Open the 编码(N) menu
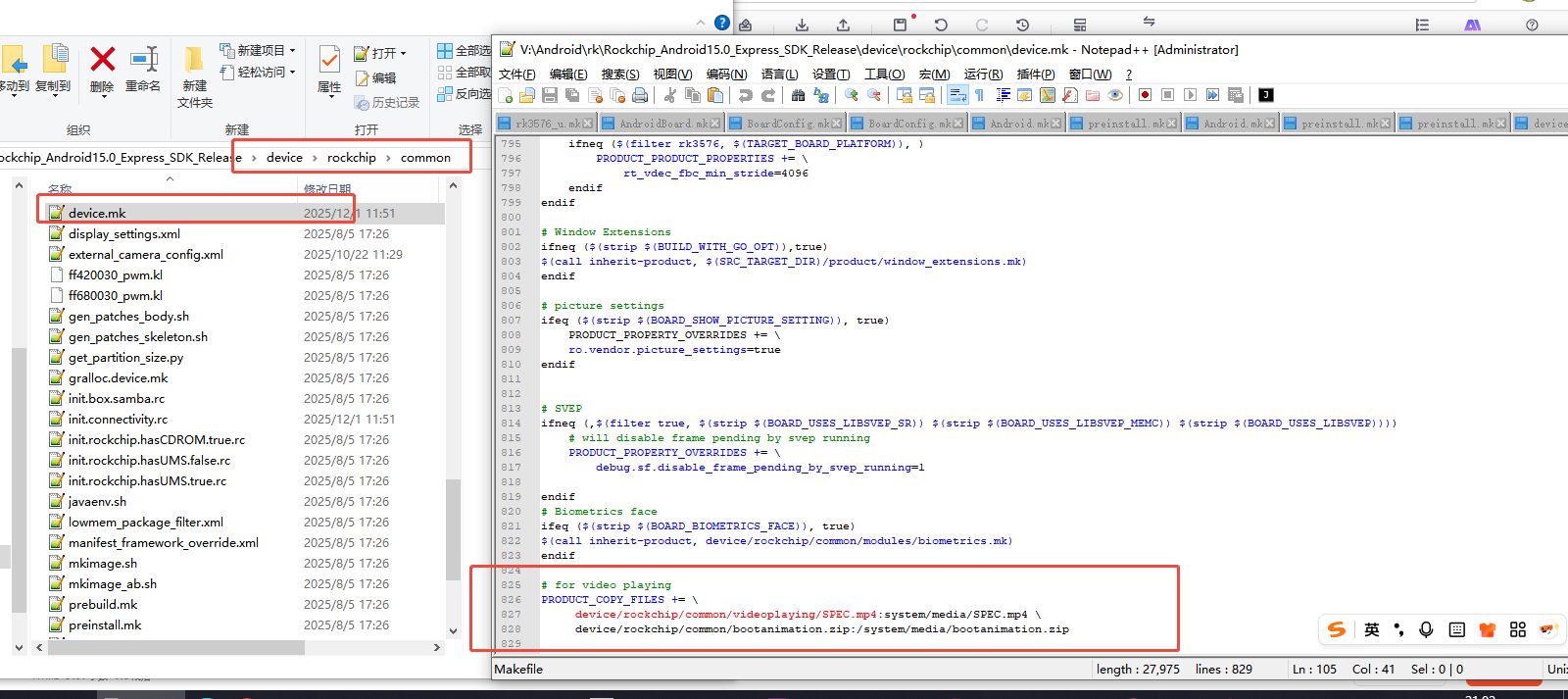Image resolution: width=1568 pixels, height=699 pixels. click(x=726, y=75)
